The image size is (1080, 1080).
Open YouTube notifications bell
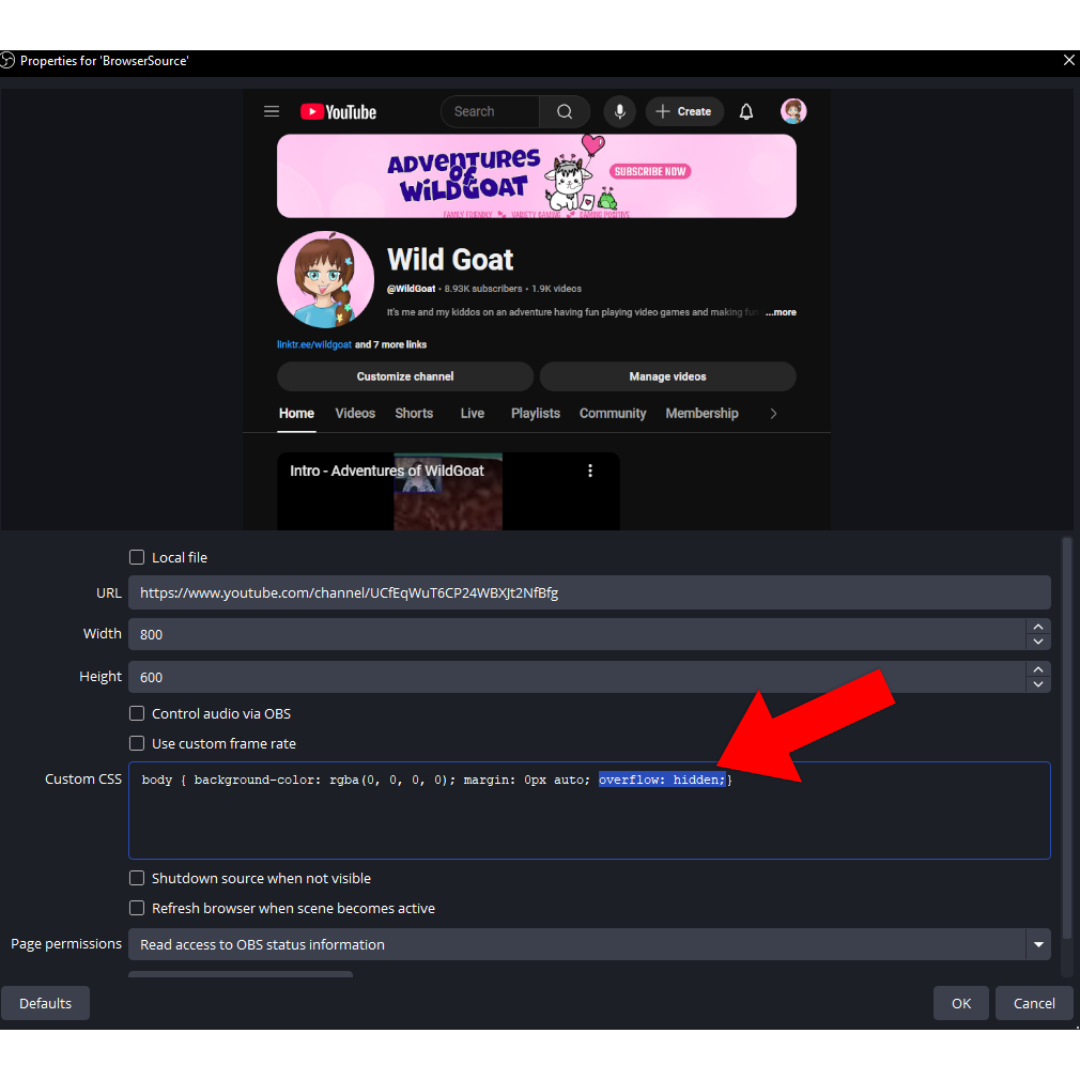tap(746, 111)
